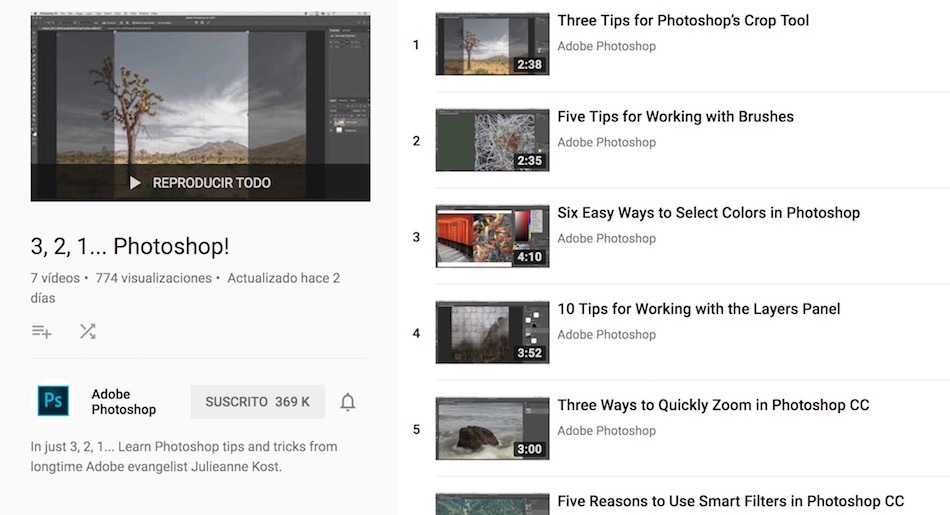
Task: Click Adobe Photoshop channel under Layers Panel video
Action: click(x=606, y=334)
